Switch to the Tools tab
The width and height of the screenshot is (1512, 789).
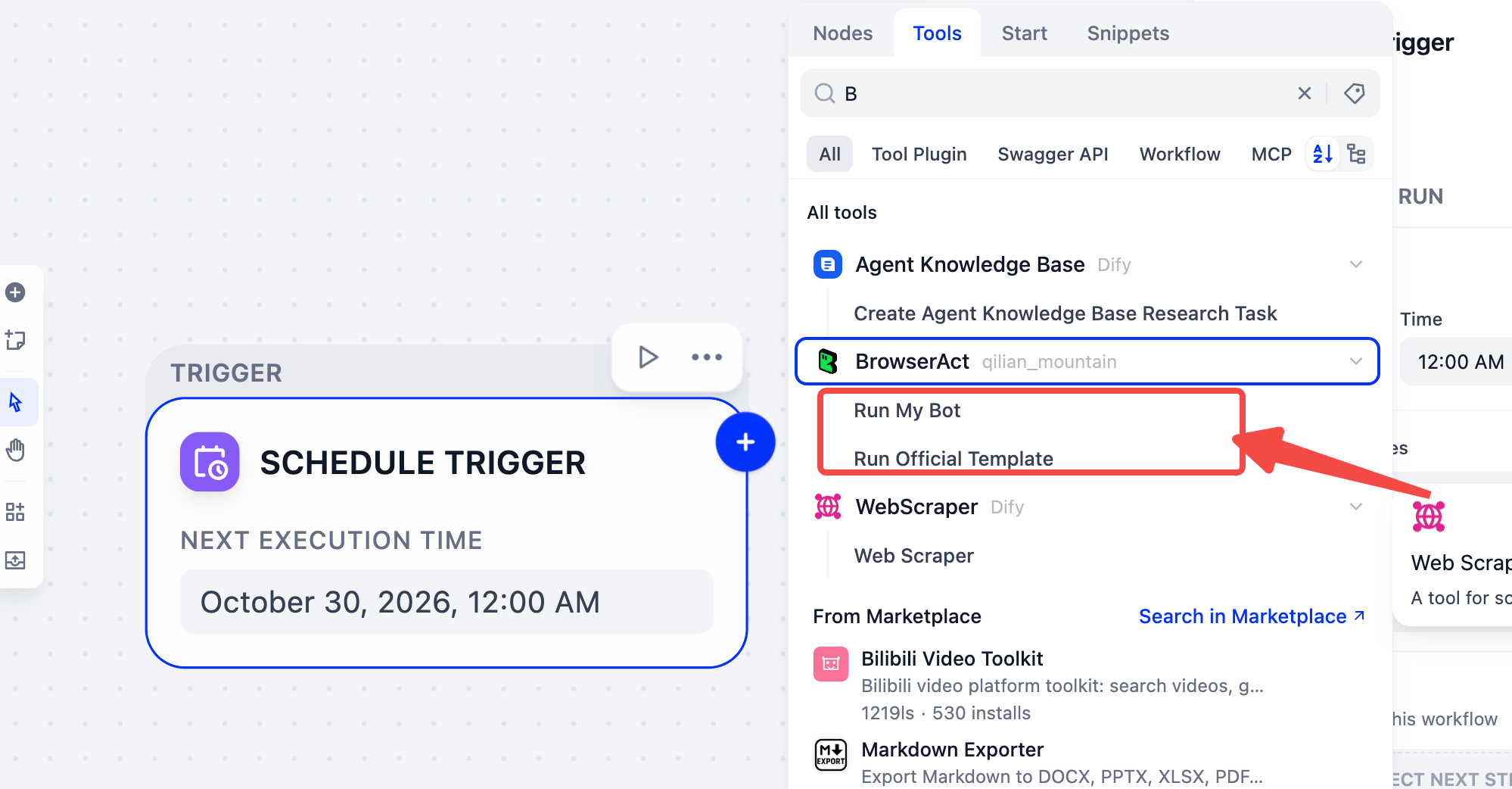[x=937, y=33]
